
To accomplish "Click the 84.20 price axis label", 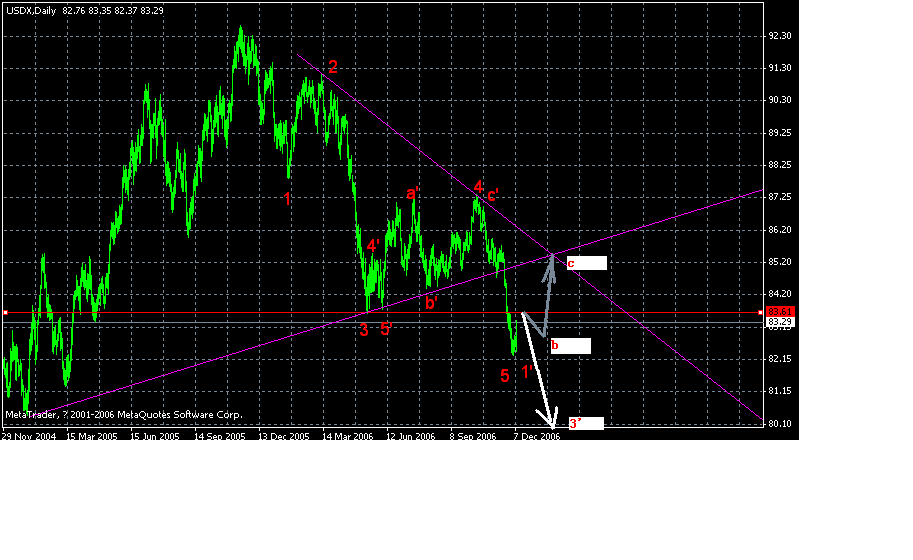I will pyautogui.click(x=780, y=294).
